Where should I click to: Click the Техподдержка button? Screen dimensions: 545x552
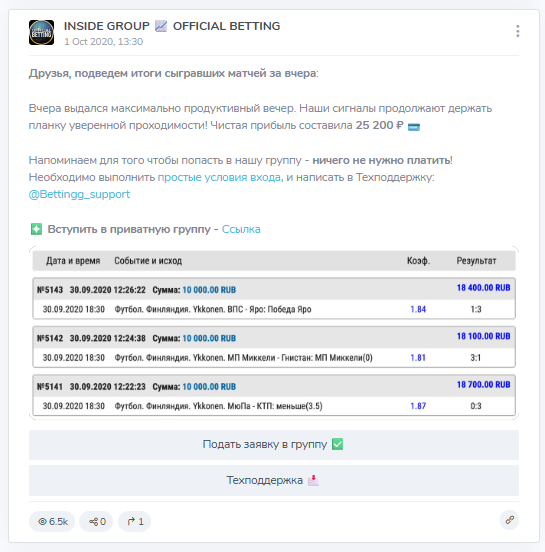point(274,481)
